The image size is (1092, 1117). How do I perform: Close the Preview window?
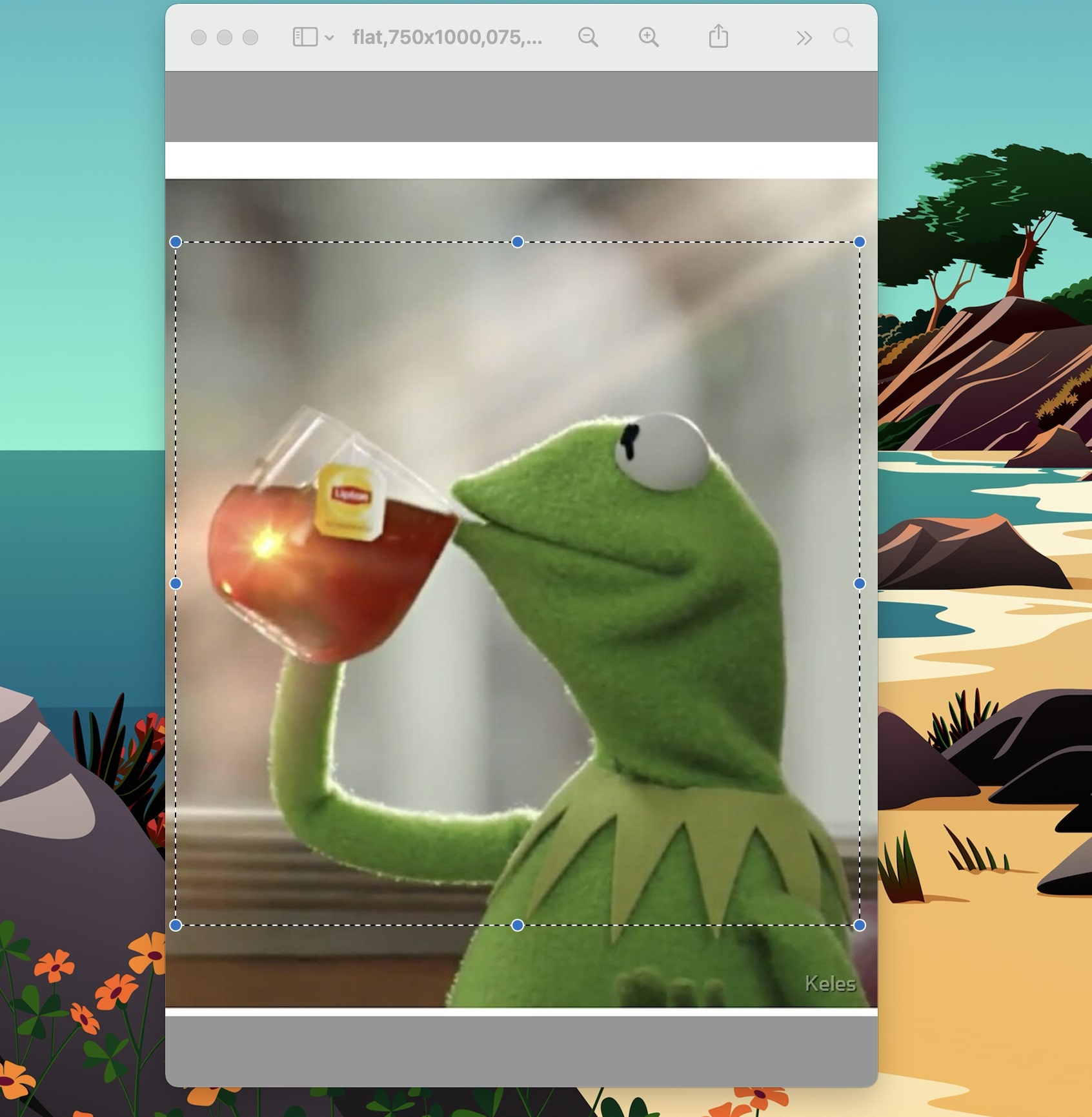pyautogui.click(x=199, y=37)
